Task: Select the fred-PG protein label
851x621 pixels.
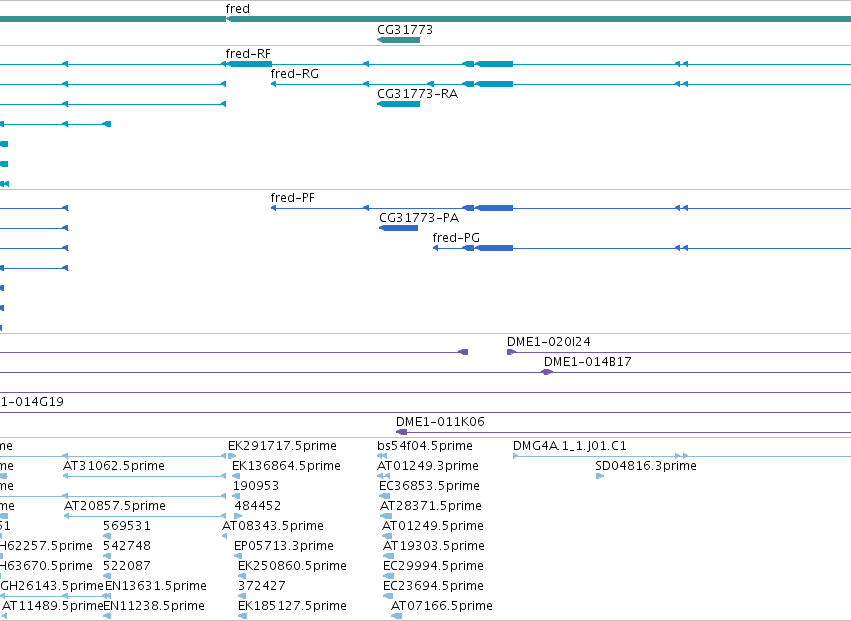Action: coord(456,238)
